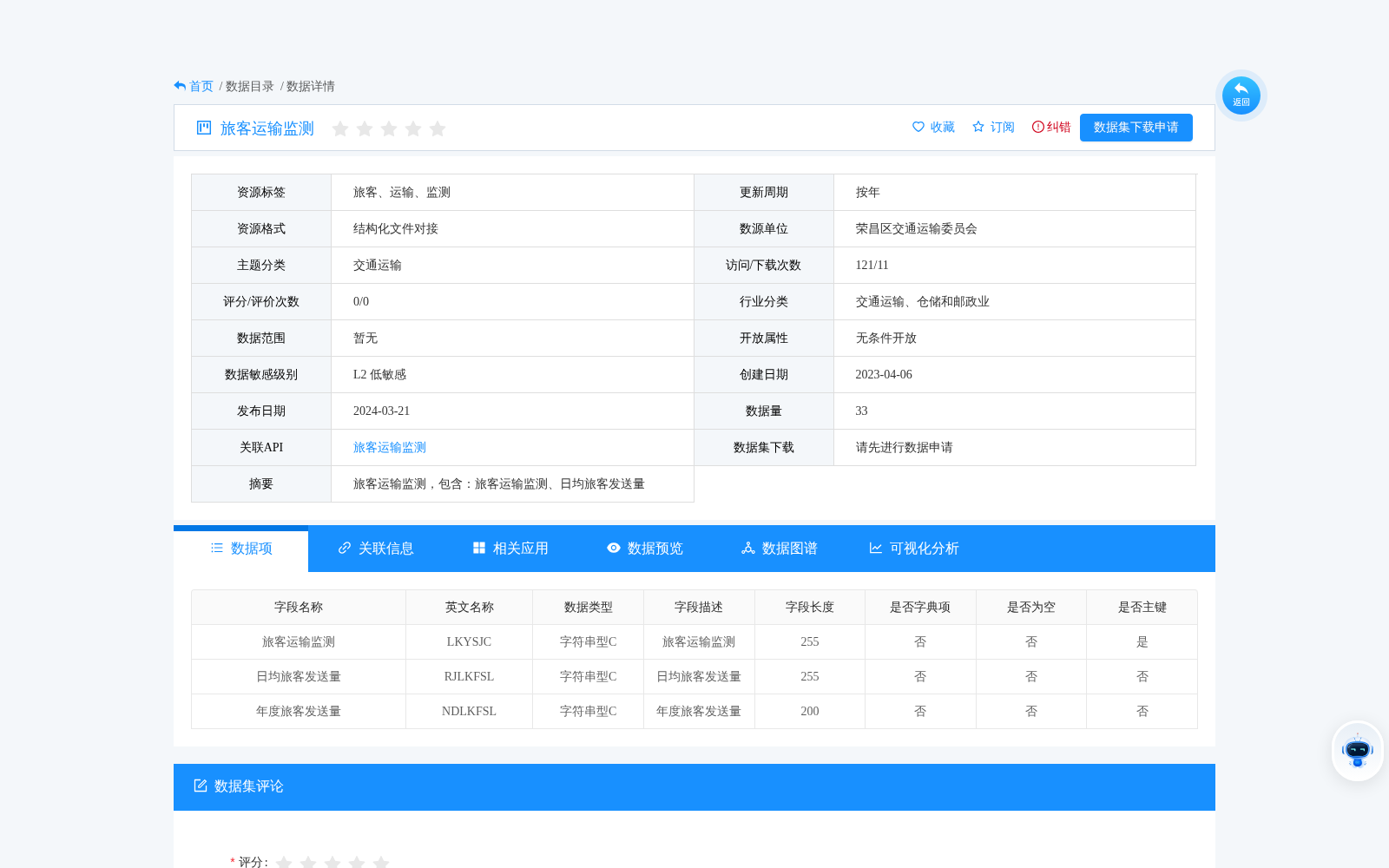Switch to the 关联信息 tab

click(x=376, y=549)
